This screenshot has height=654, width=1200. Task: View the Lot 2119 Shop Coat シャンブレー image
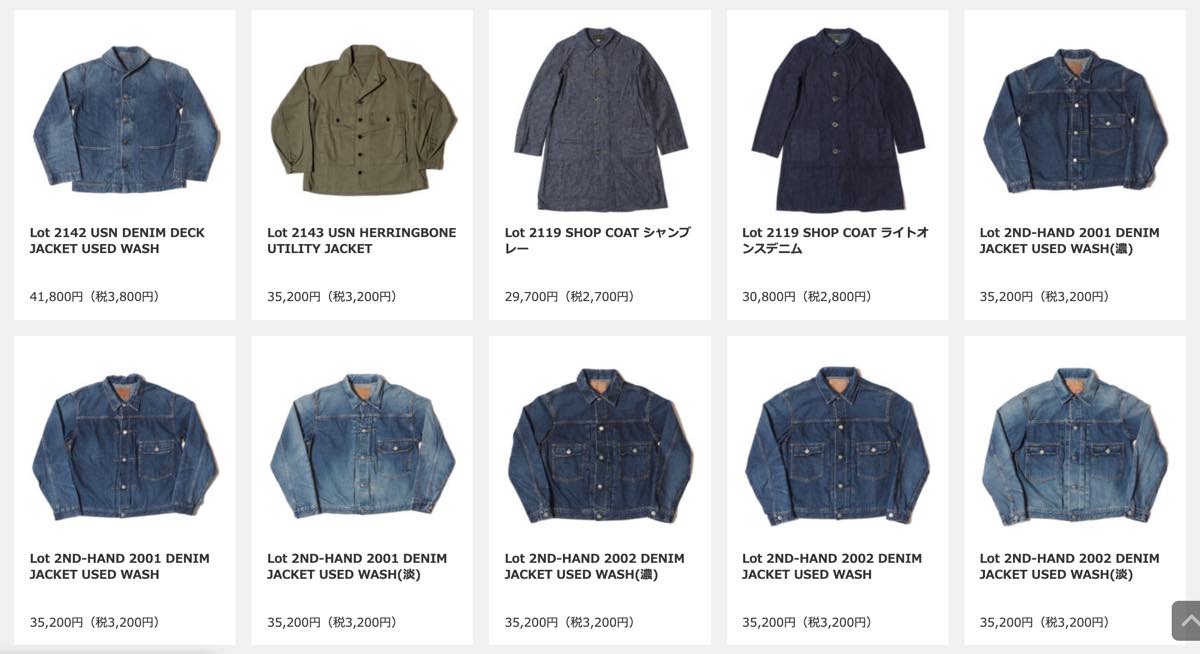click(x=600, y=119)
